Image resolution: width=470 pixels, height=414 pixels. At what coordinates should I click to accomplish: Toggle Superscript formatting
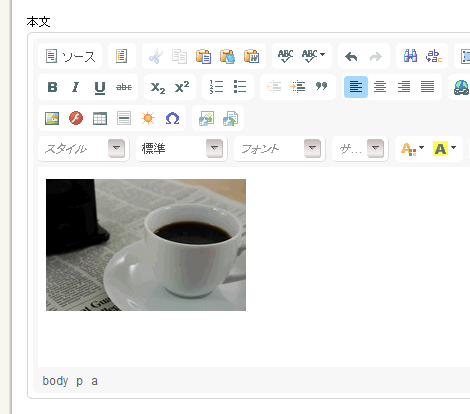[x=182, y=87]
